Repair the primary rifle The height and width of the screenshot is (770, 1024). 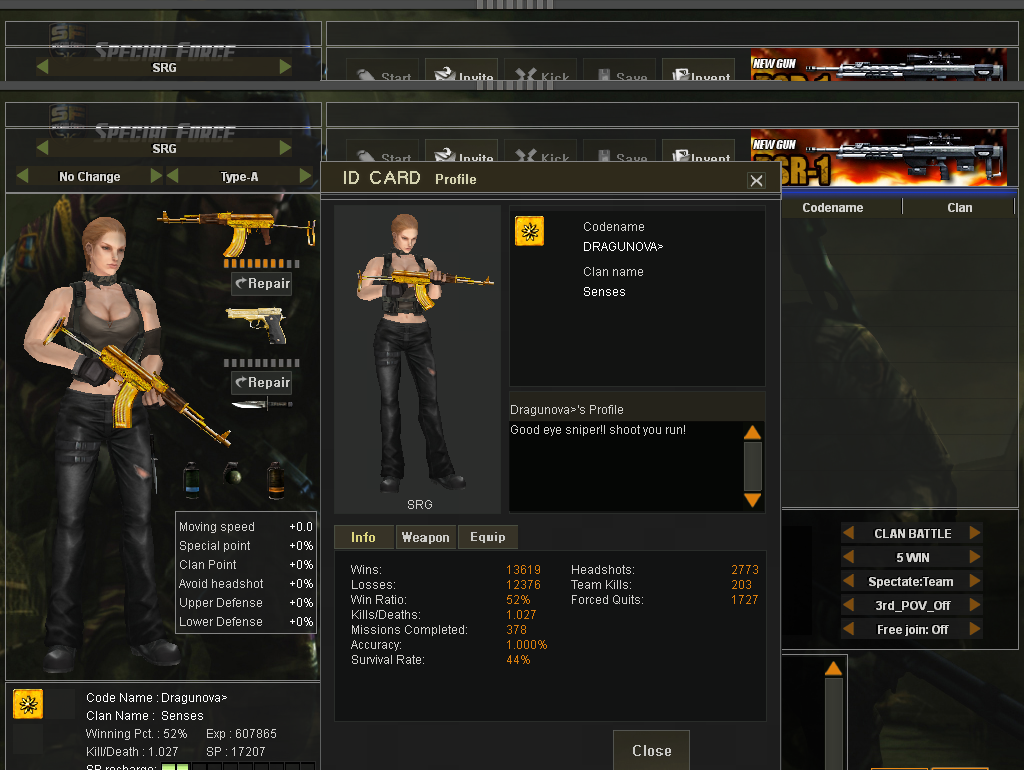(x=262, y=283)
